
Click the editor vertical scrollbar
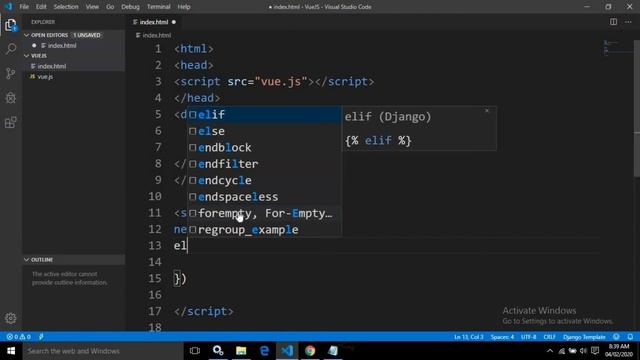click(x=637, y=108)
